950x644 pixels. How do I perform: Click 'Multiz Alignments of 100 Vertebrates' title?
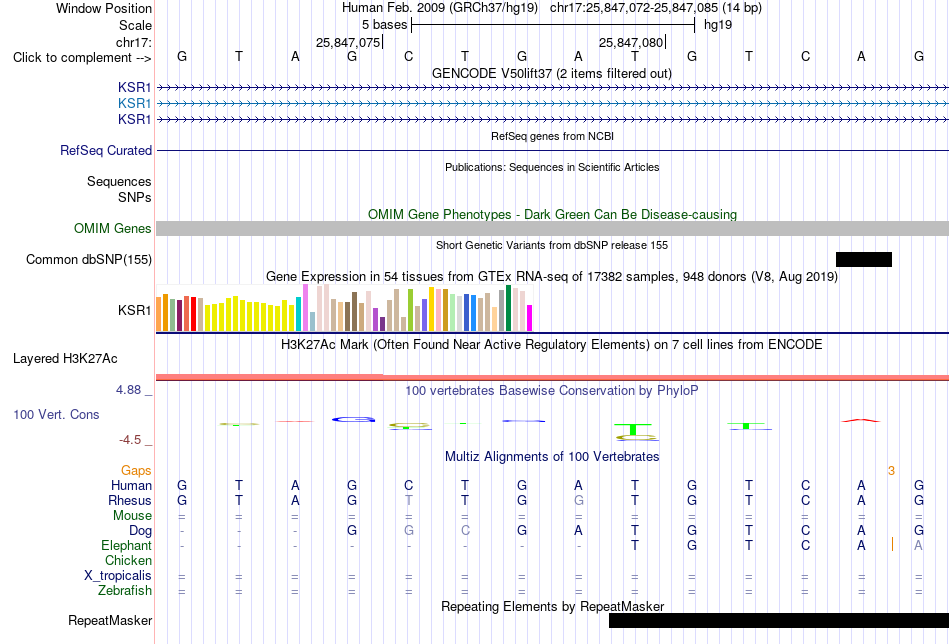point(552,457)
